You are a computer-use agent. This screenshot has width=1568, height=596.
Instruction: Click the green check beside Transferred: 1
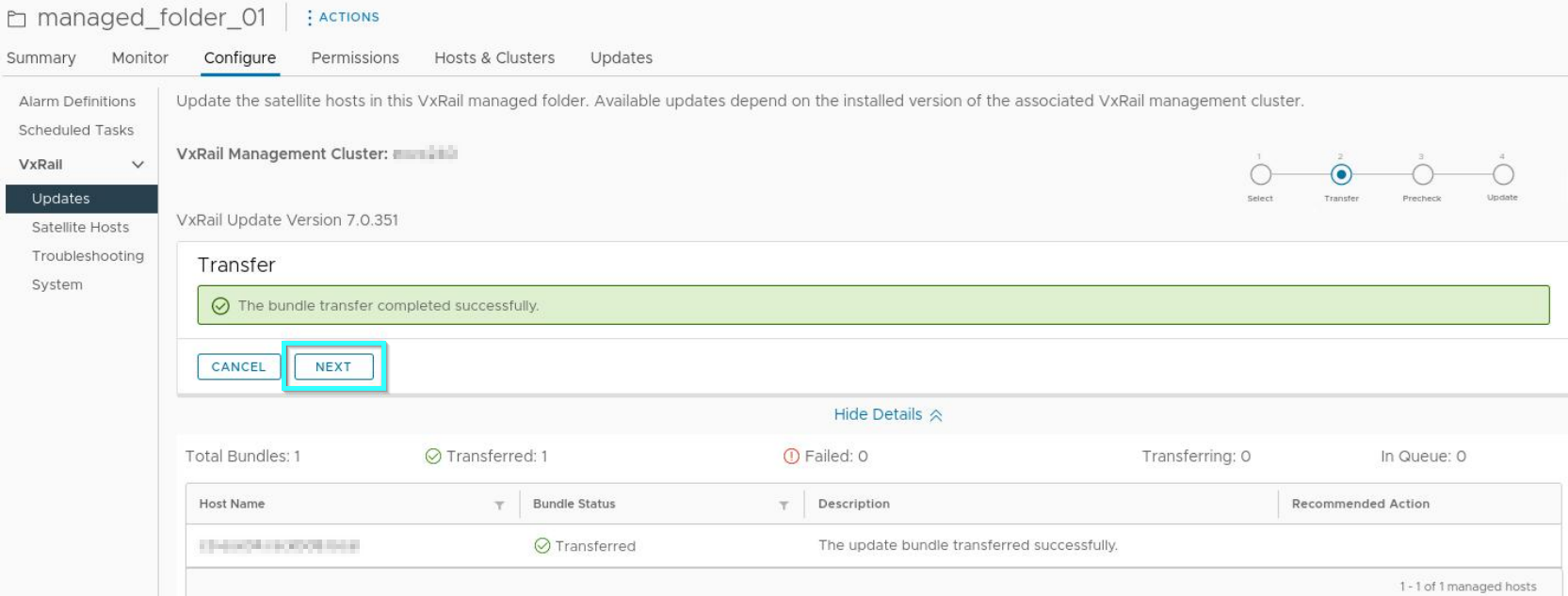point(433,457)
